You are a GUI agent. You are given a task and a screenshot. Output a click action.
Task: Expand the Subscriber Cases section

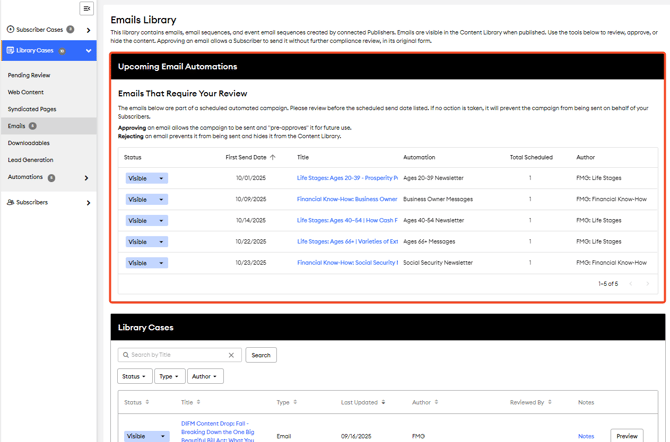click(86, 30)
